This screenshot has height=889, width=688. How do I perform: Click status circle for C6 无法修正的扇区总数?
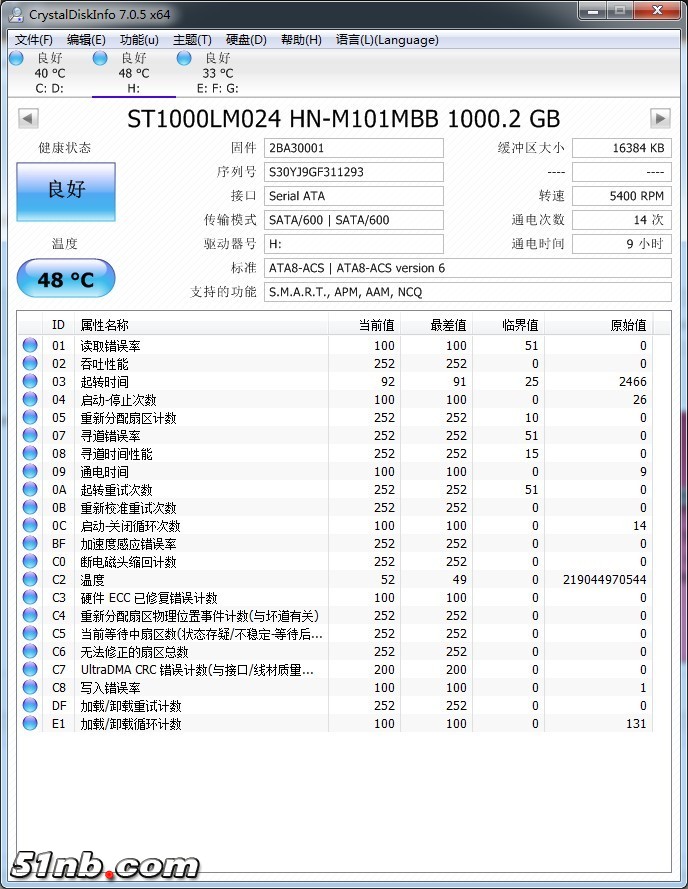(30, 651)
